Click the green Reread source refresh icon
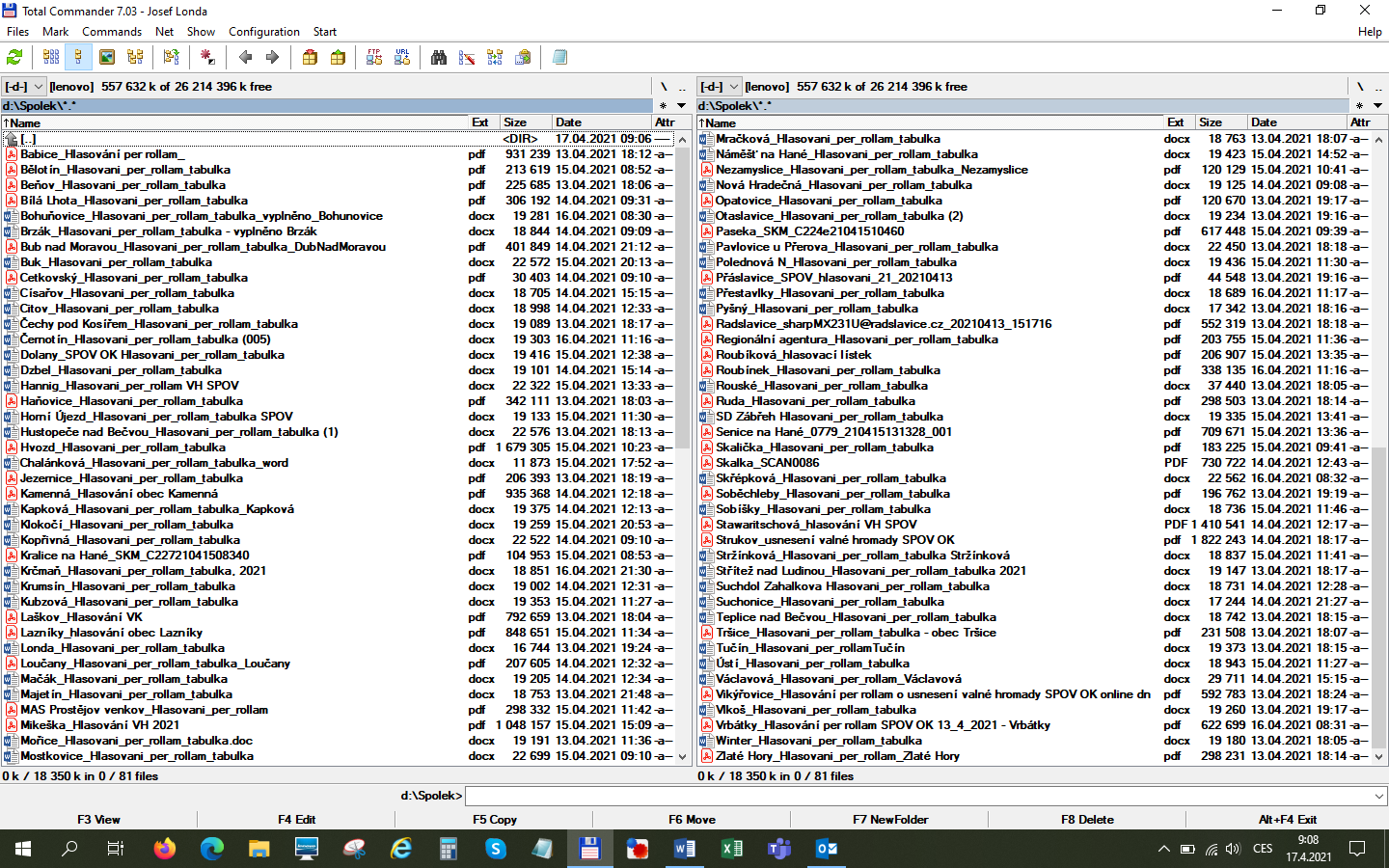The image size is (1389, 868). coord(14,58)
